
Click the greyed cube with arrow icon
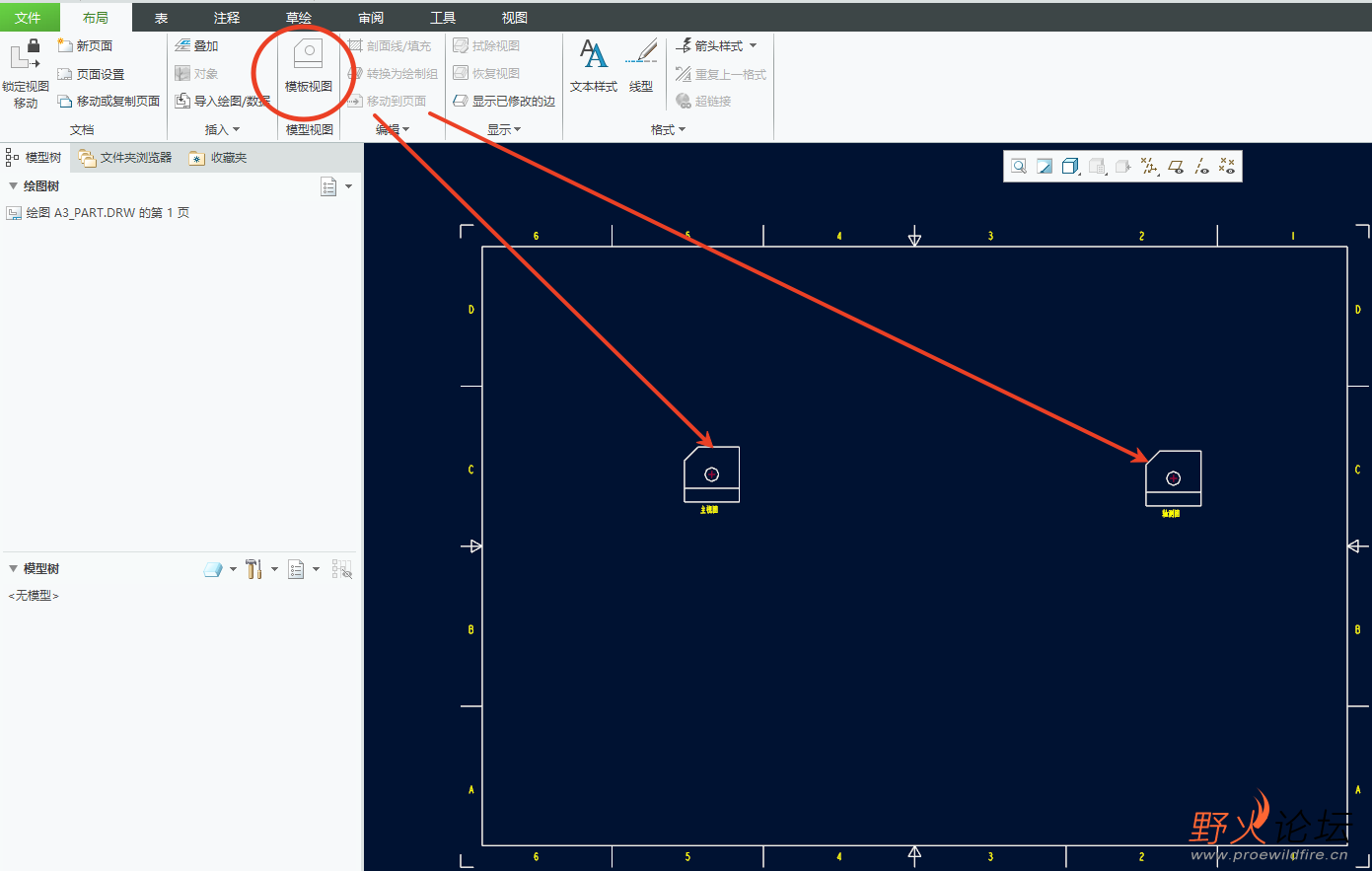(x=1122, y=167)
